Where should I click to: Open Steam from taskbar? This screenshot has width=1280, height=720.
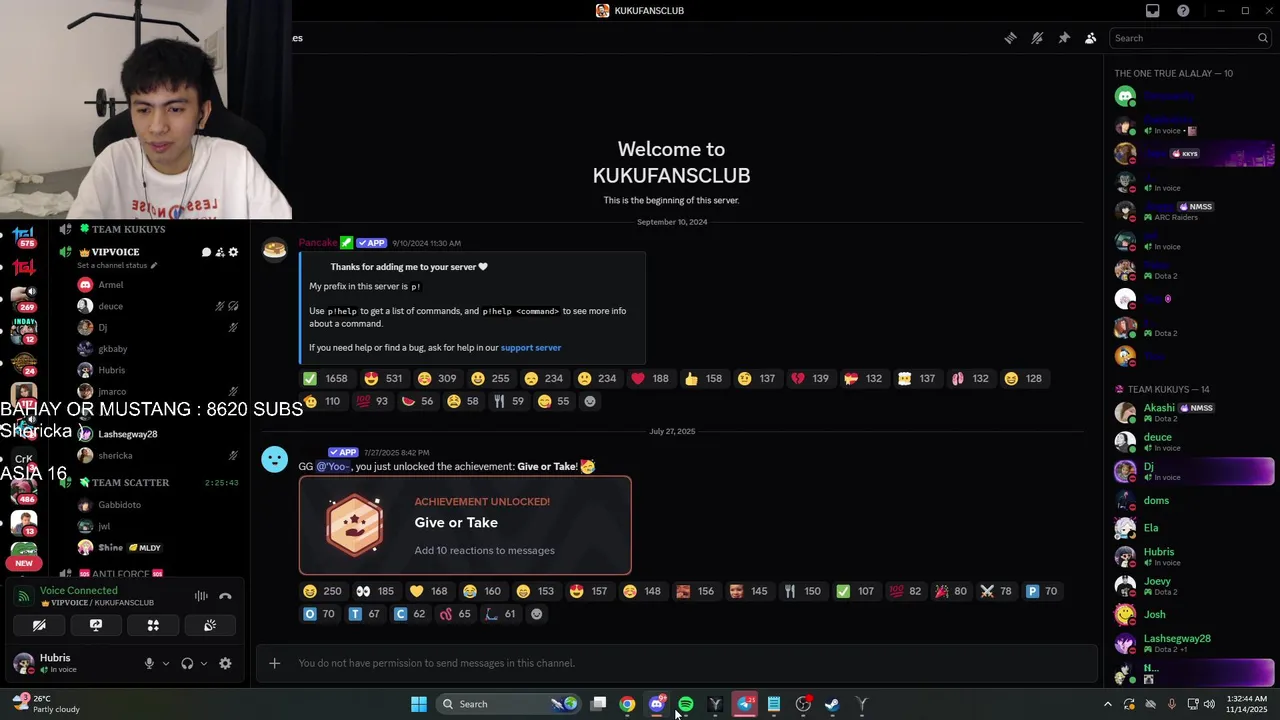click(x=832, y=704)
